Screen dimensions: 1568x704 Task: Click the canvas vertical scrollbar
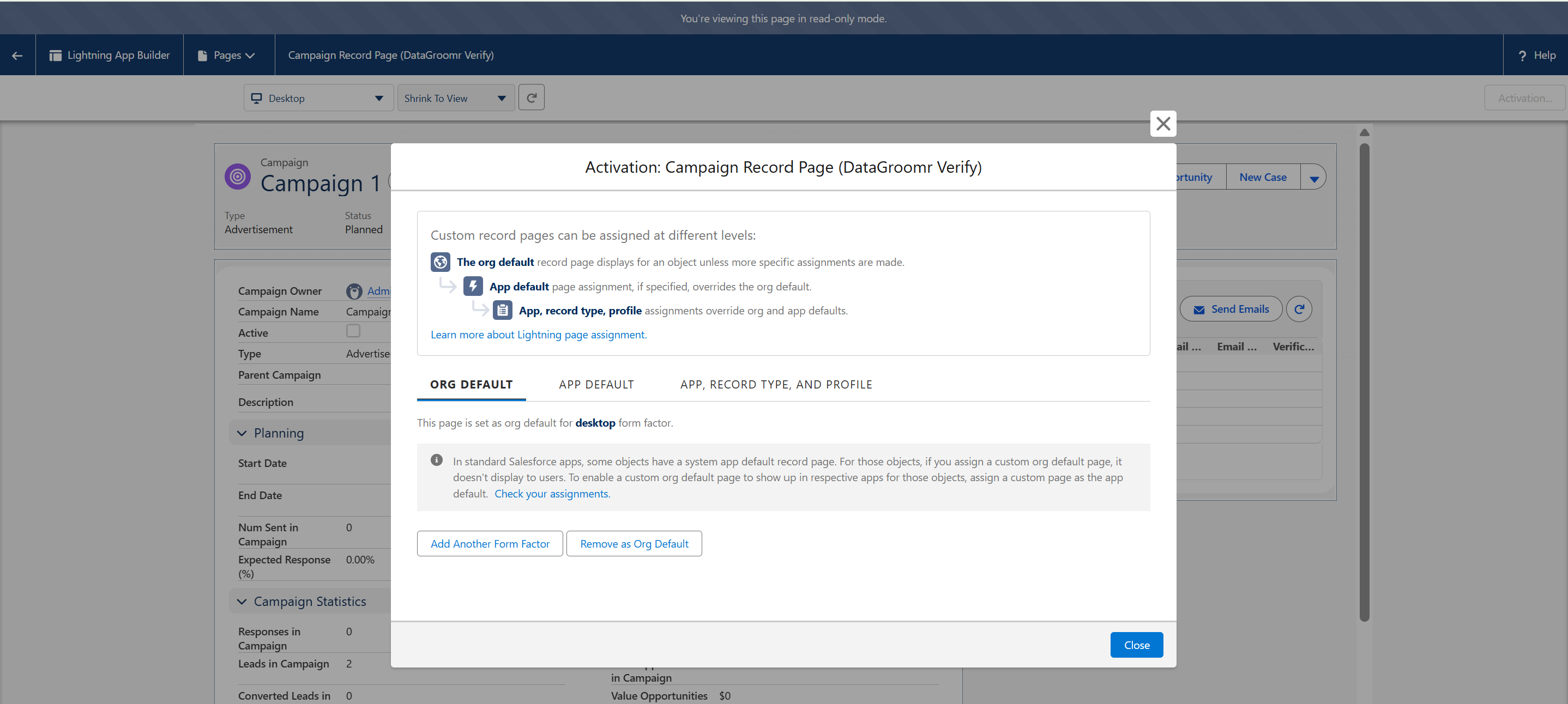point(1364,382)
